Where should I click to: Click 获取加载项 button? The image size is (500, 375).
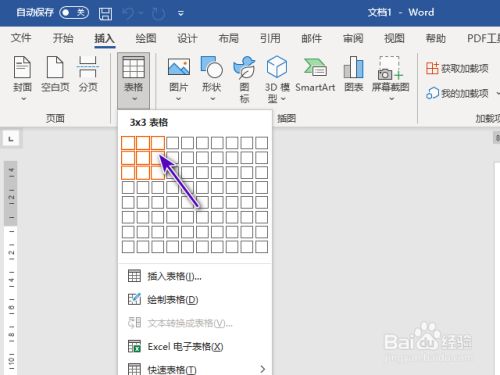click(x=457, y=69)
